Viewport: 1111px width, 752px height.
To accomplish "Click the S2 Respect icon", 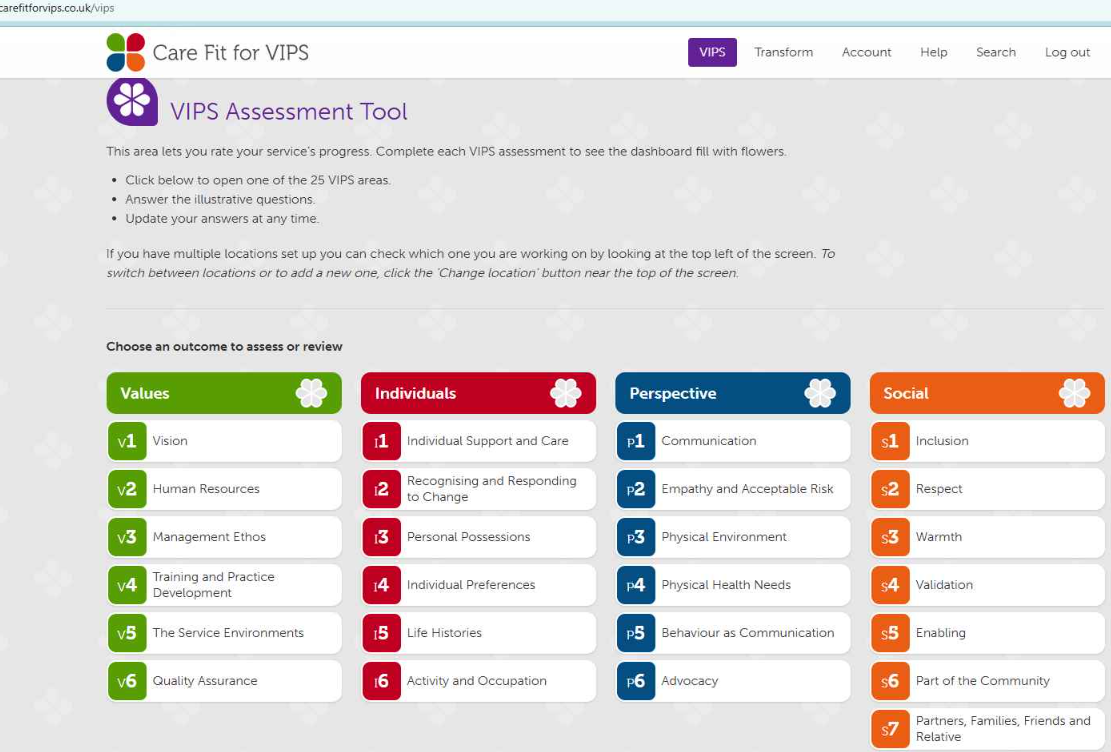I will pos(891,489).
